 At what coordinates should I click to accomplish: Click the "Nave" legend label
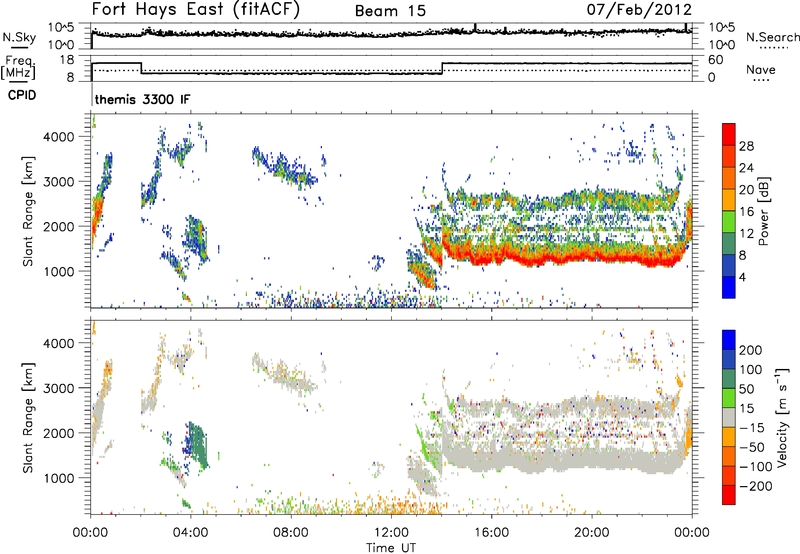coord(760,69)
